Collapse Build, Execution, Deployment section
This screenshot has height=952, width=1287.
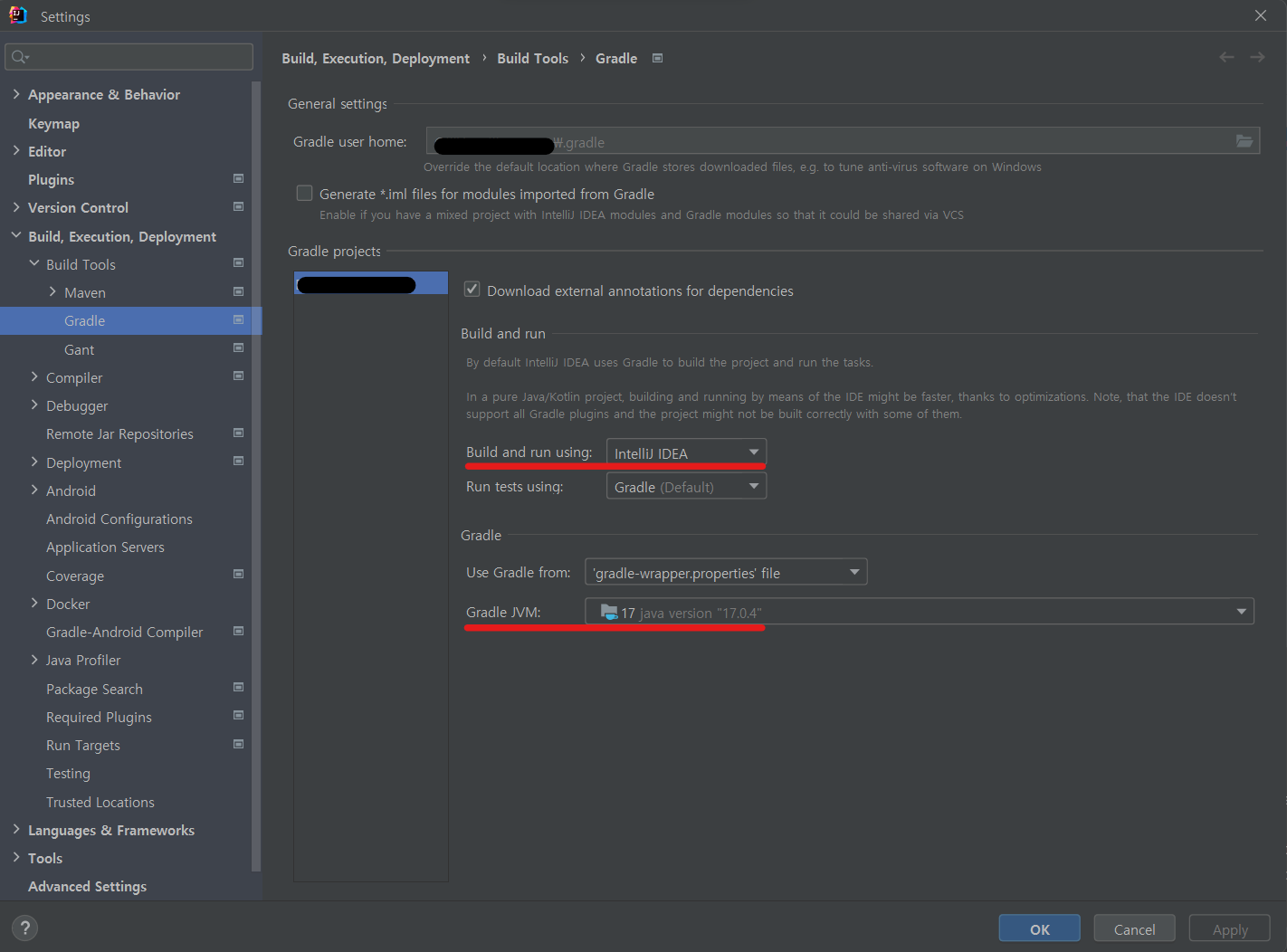[x=16, y=235]
